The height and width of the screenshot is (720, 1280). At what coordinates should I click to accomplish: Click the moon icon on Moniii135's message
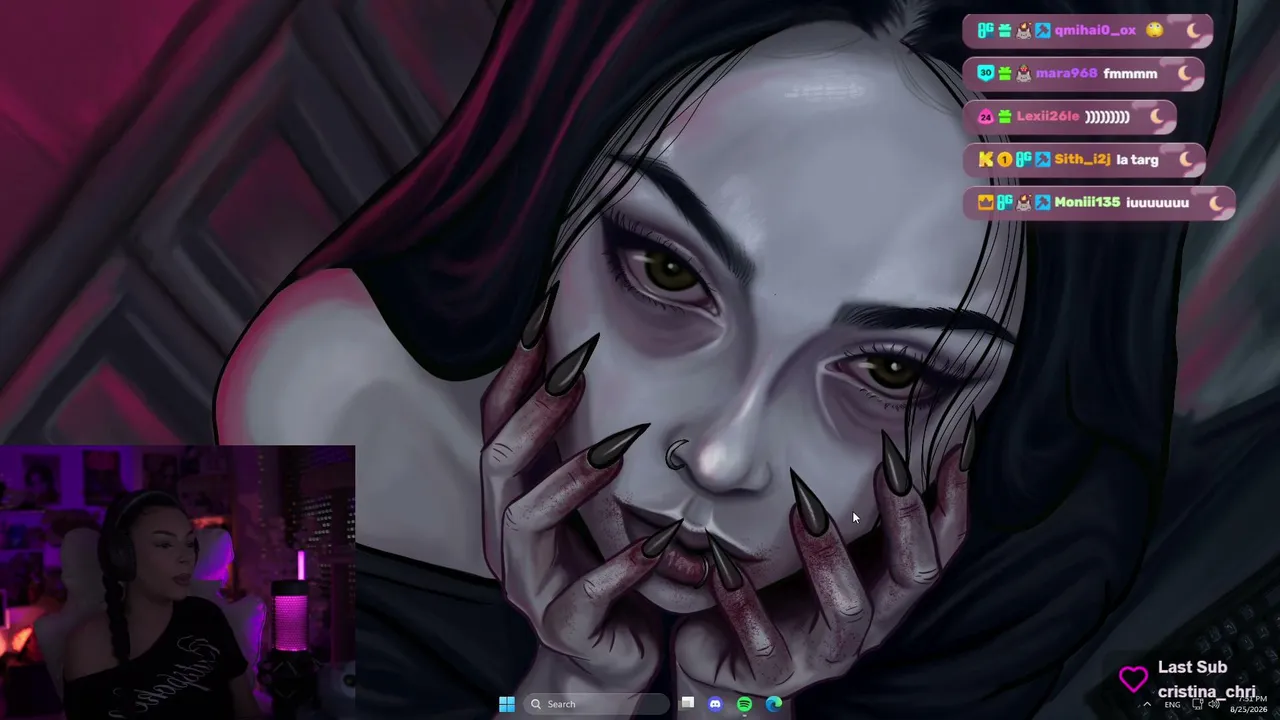tap(1216, 202)
